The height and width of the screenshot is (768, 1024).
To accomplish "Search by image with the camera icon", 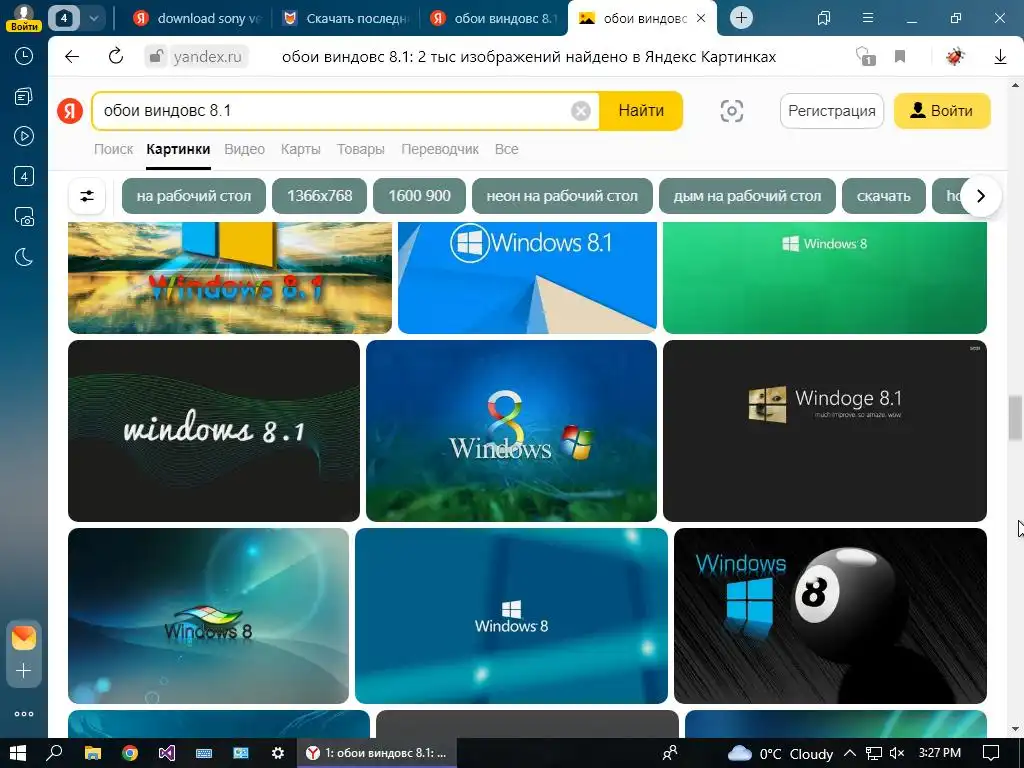I will 731,110.
